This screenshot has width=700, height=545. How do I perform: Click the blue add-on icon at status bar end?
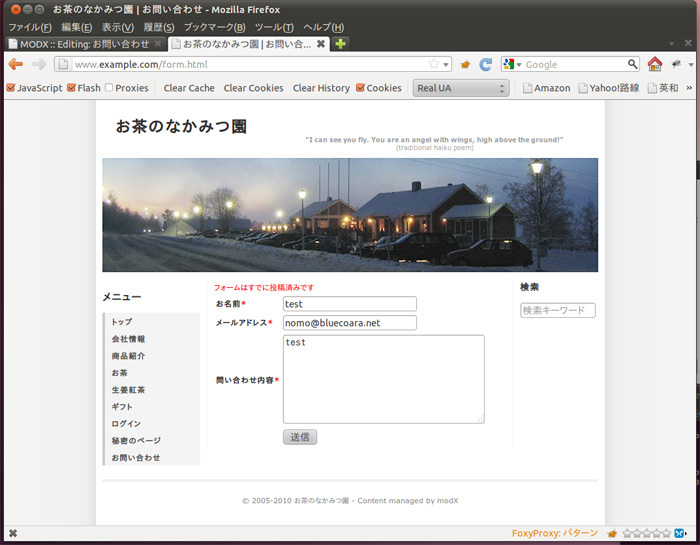coord(679,533)
